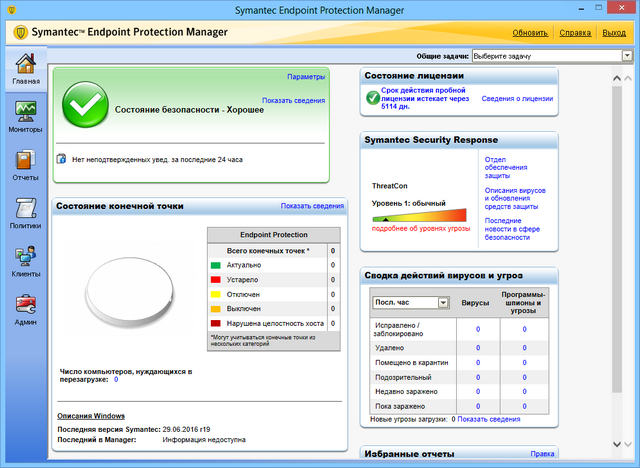The height and width of the screenshot is (468, 640).
Task: Click the unacknowledged notifications icon
Action: 62,158
